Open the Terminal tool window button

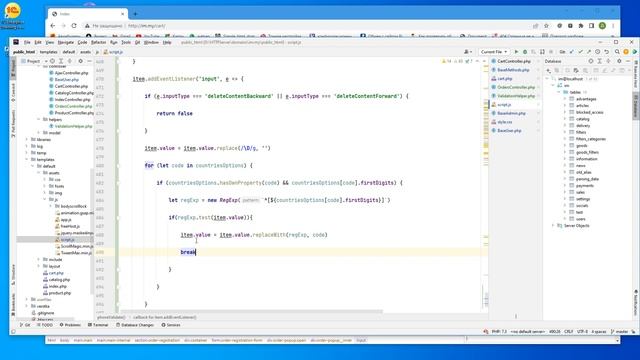point(98,325)
